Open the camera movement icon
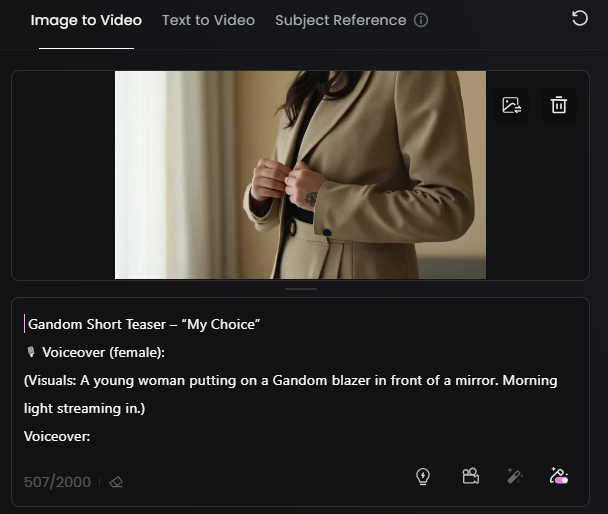This screenshot has height=514, width=608. 470,477
